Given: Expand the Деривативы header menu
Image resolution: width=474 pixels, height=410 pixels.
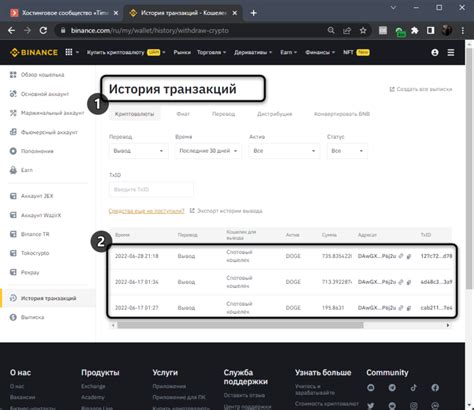Looking at the screenshot, I should 253,52.
